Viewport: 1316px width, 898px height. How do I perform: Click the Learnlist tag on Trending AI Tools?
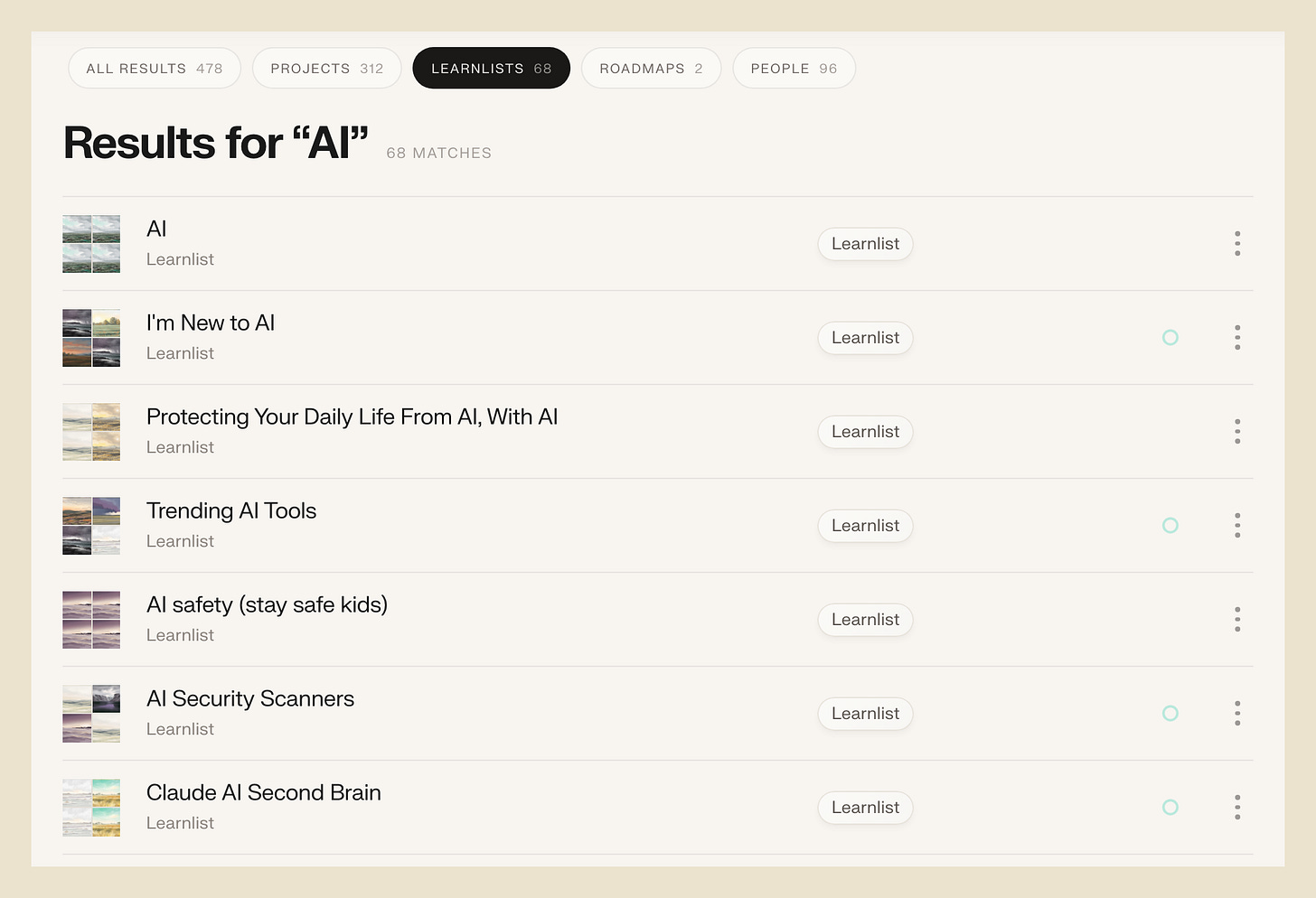tap(866, 526)
